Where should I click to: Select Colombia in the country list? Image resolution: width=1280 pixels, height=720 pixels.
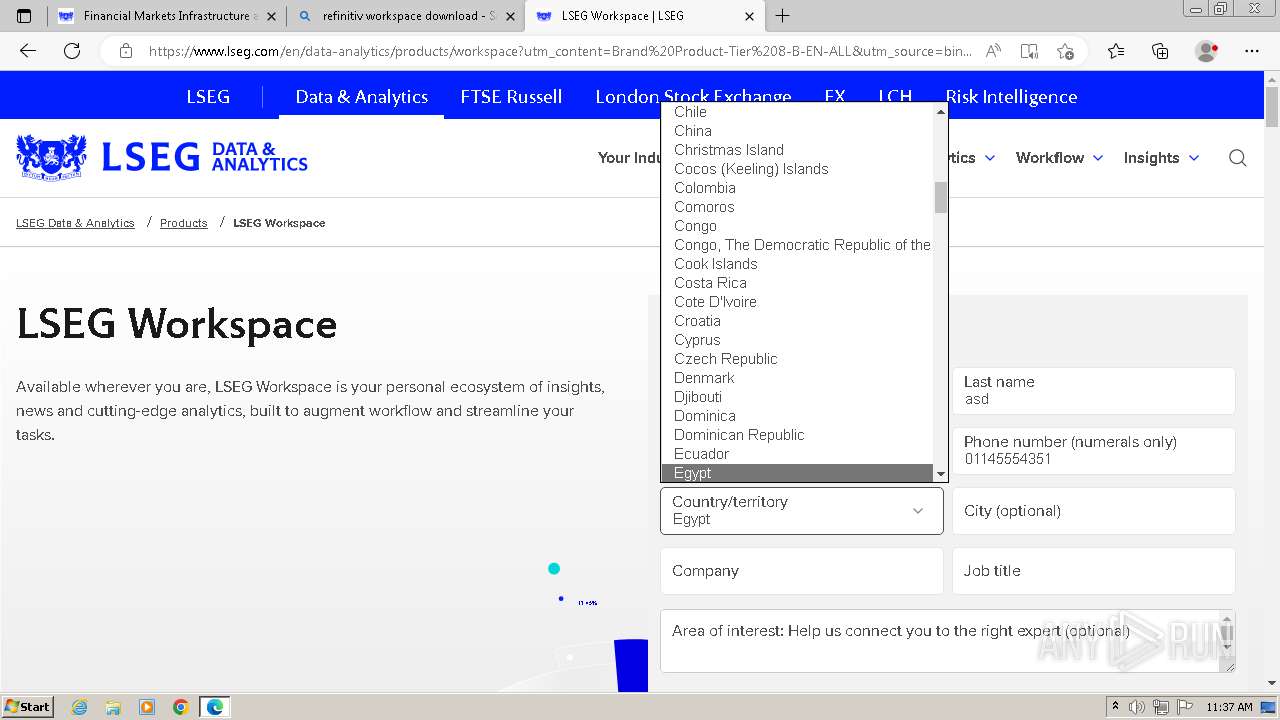pos(705,188)
